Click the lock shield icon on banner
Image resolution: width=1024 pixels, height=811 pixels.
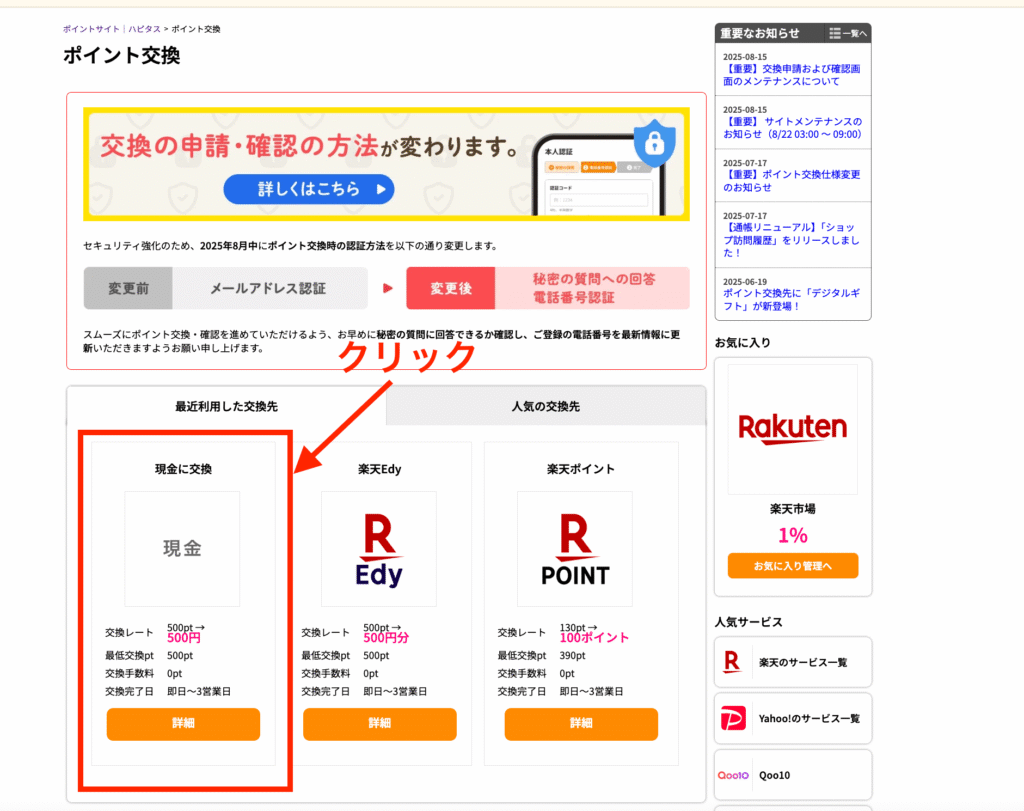[x=654, y=143]
